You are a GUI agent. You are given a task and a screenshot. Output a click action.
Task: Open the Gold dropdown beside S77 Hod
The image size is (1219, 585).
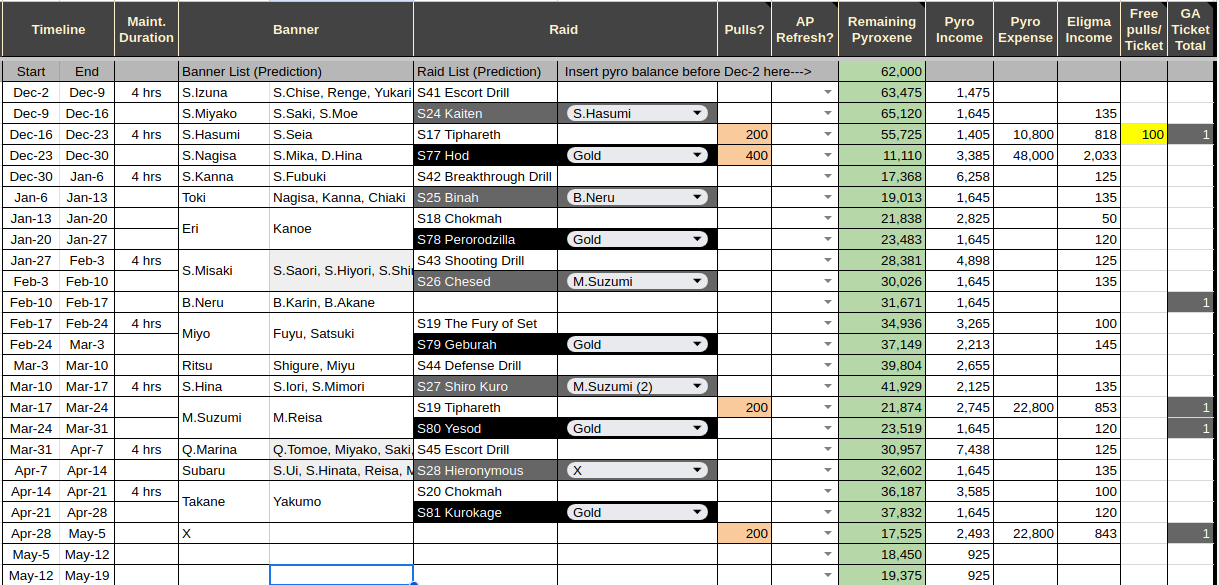click(x=637, y=155)
